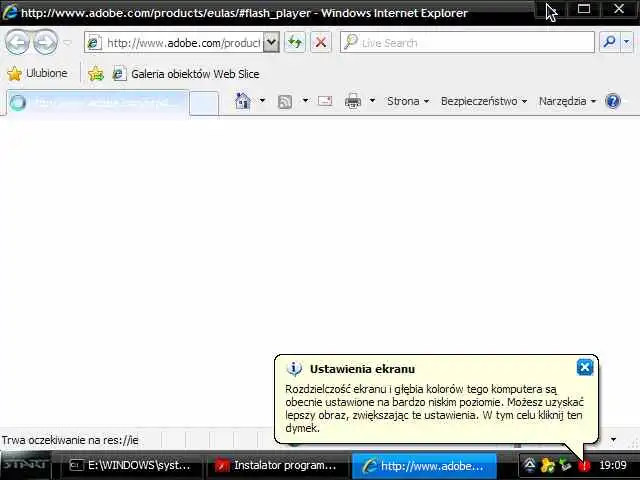
Task: Click the Ustawienia ekranu balloon text
Action: [434, 408]
